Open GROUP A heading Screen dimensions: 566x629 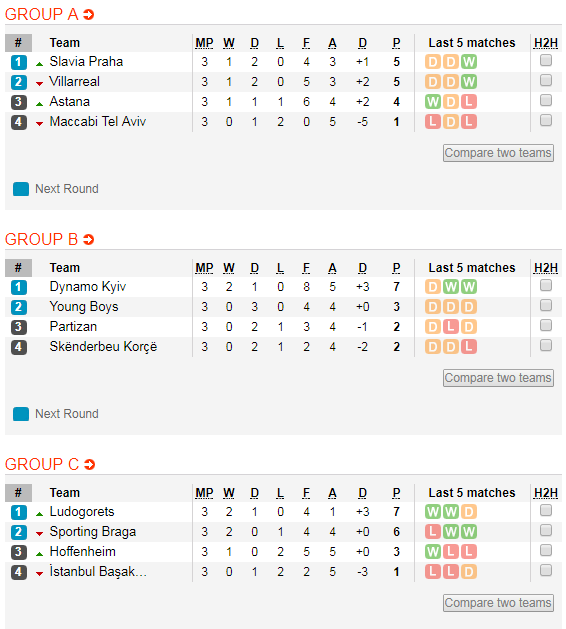coord(41,15)
